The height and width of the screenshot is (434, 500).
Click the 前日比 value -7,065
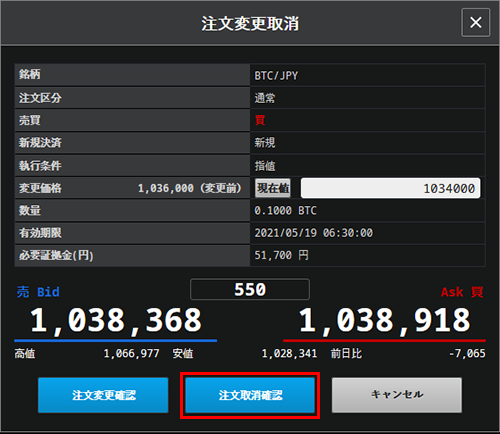click(467, 353)
